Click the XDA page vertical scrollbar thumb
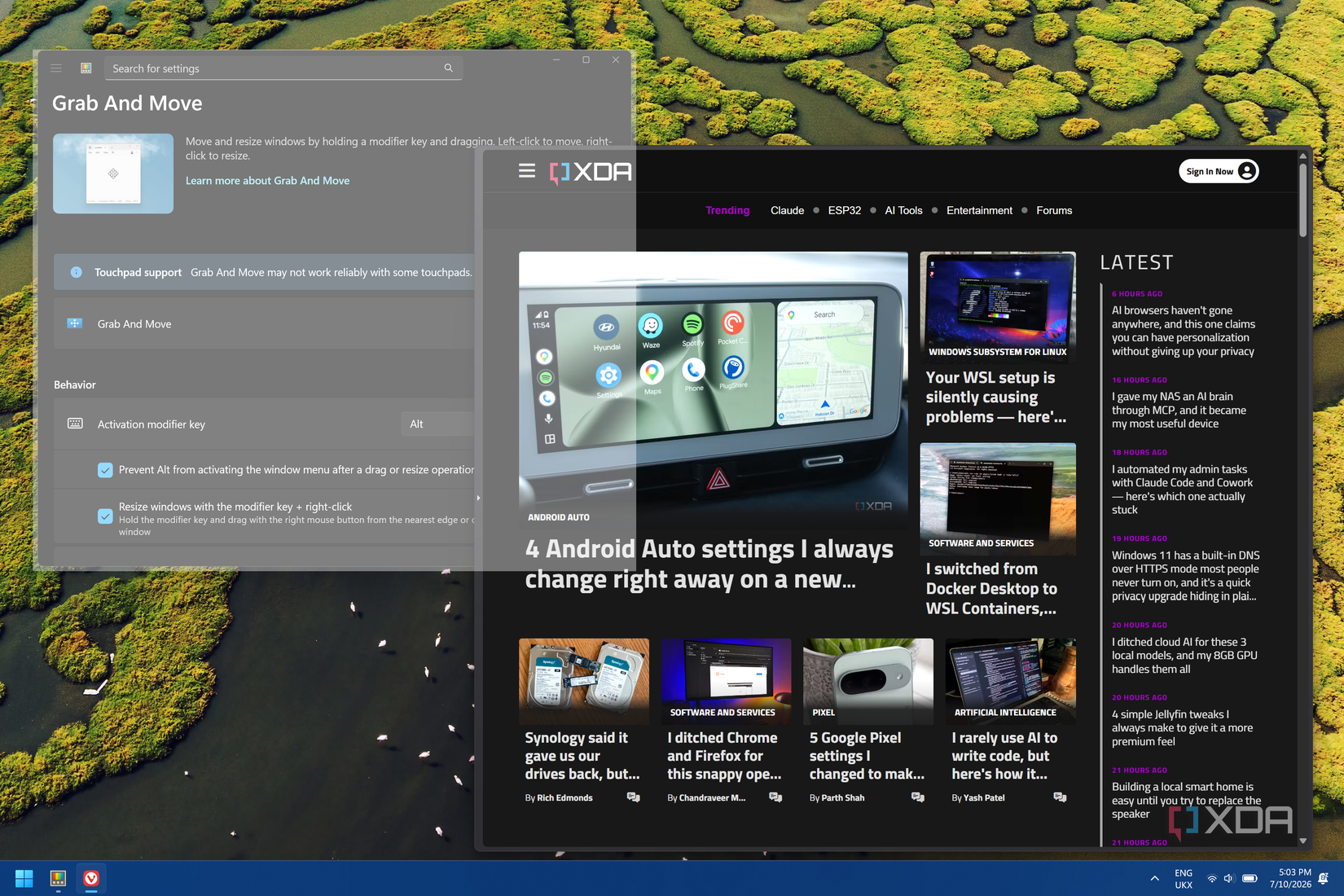 pyautogui.click(x=1303, y=200)
